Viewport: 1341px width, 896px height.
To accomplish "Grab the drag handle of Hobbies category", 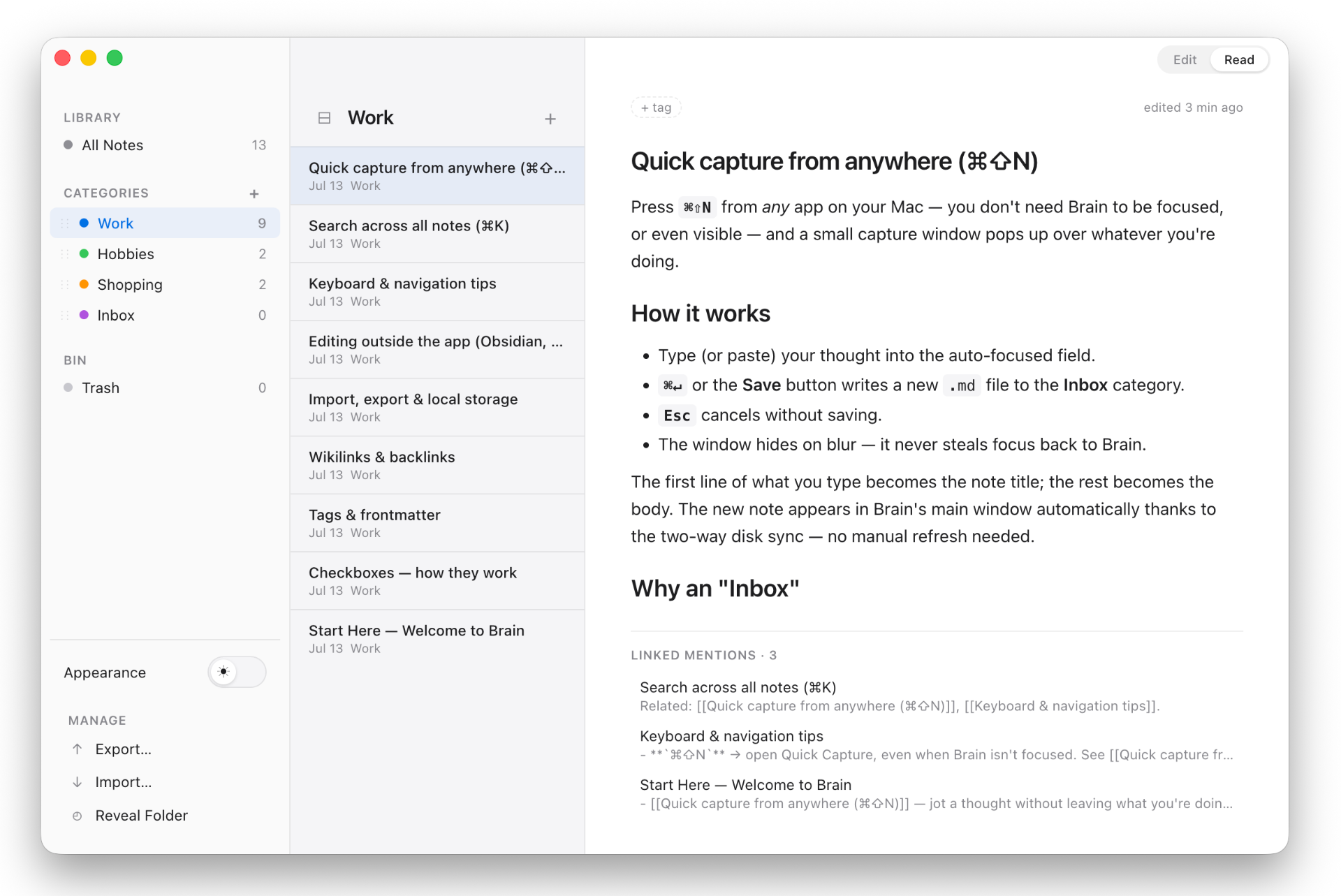I will point(65,254).
